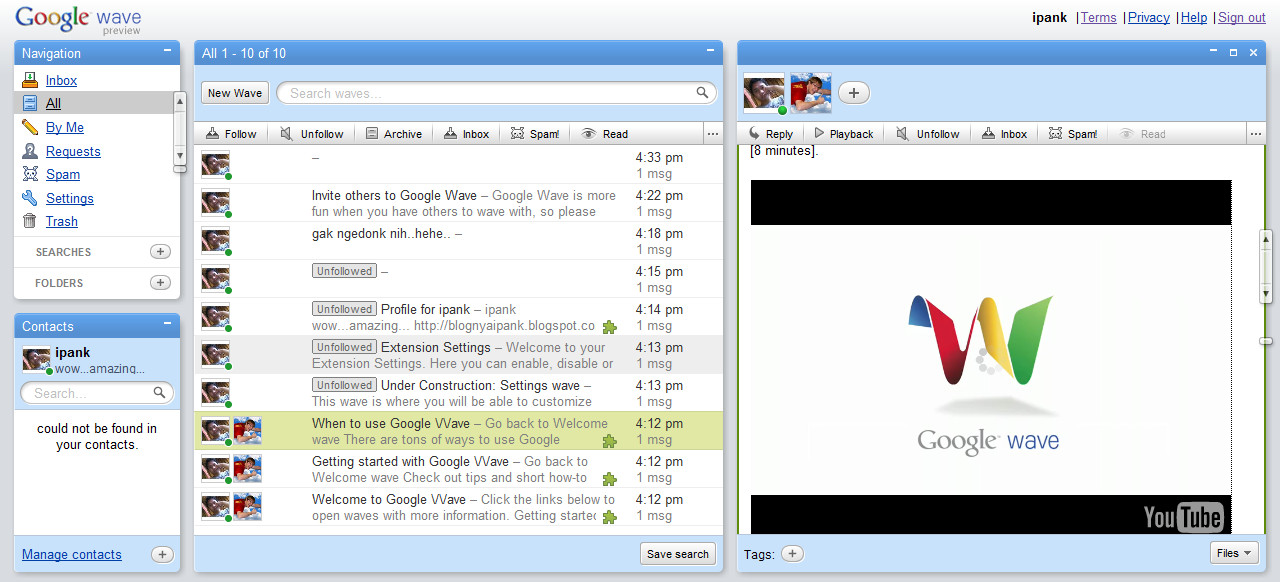Add a tag with the plus button

792,553
